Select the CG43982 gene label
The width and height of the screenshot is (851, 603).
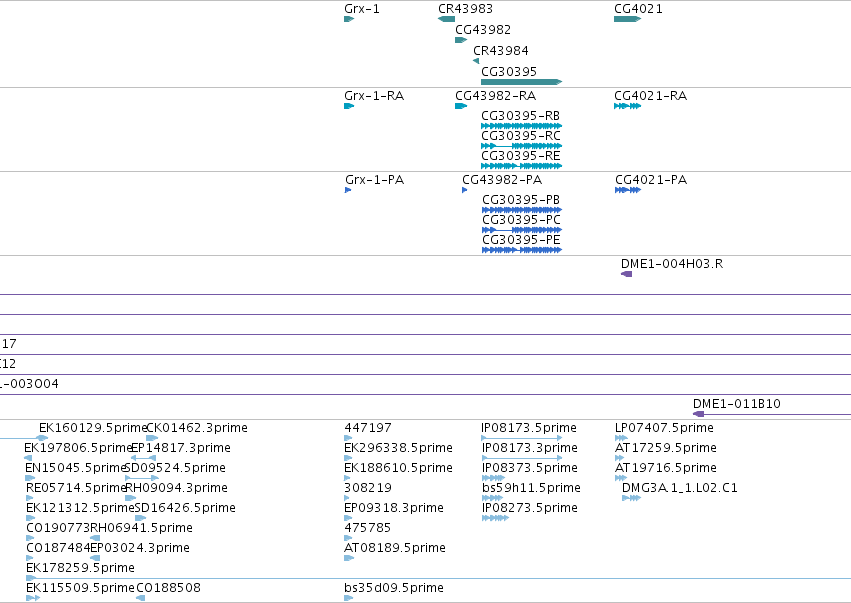(482, 29)
